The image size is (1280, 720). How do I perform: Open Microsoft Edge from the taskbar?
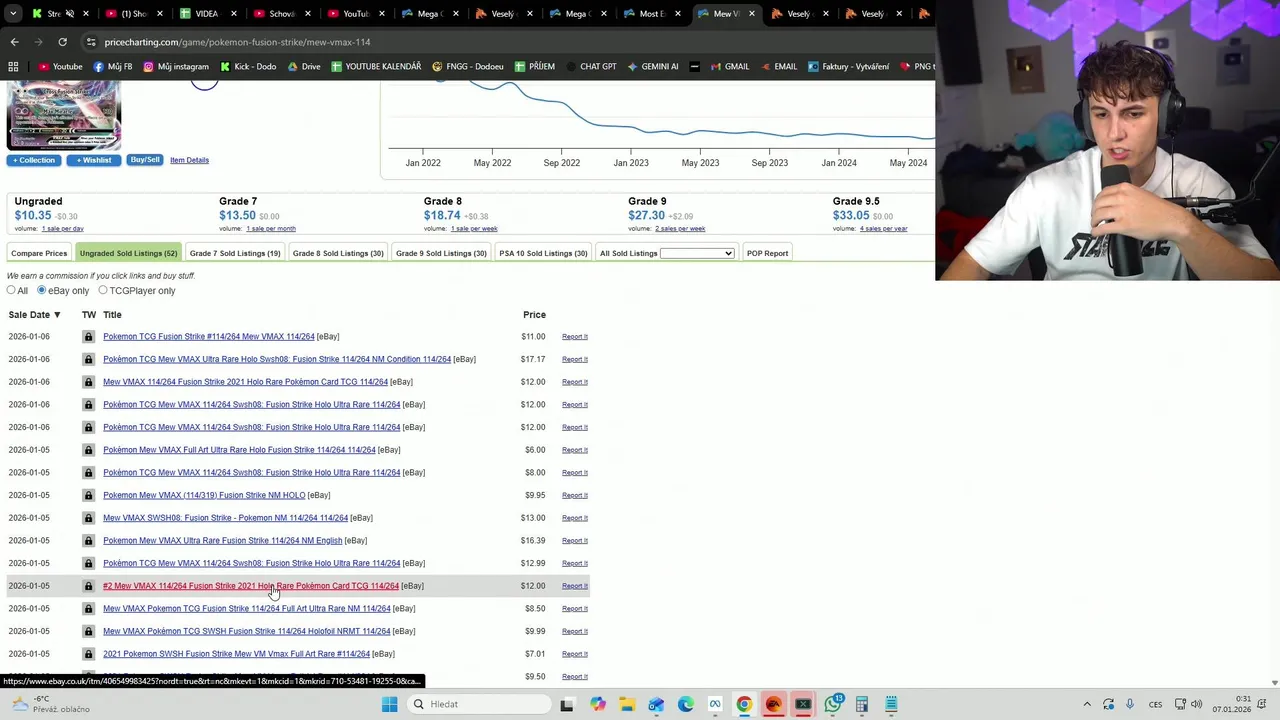click(685, 704)
